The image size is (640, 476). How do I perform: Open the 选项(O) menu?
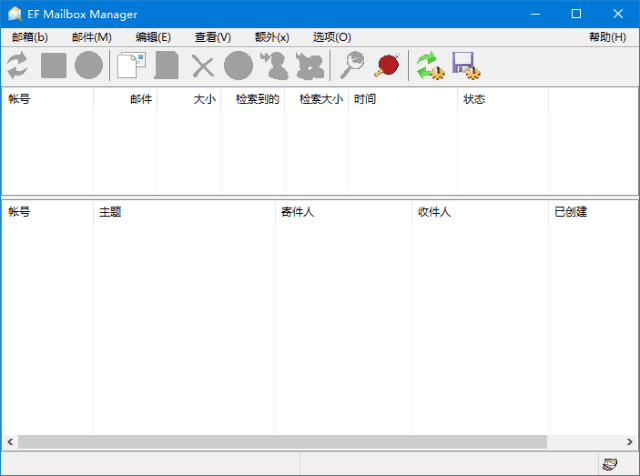tap(332, 37)
